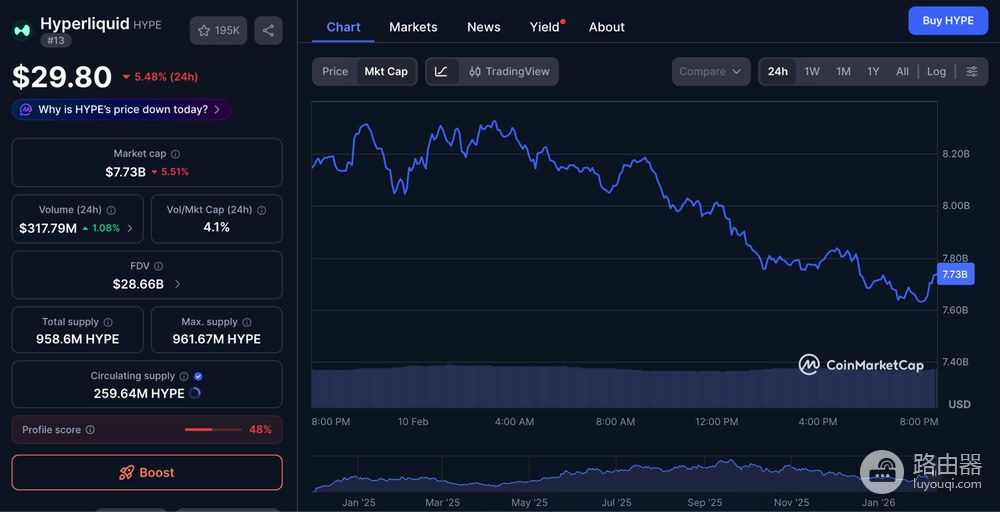Click the circulating supply progress ring
Viewport: 1000px width, 512px height.
(x=195, y=393)
